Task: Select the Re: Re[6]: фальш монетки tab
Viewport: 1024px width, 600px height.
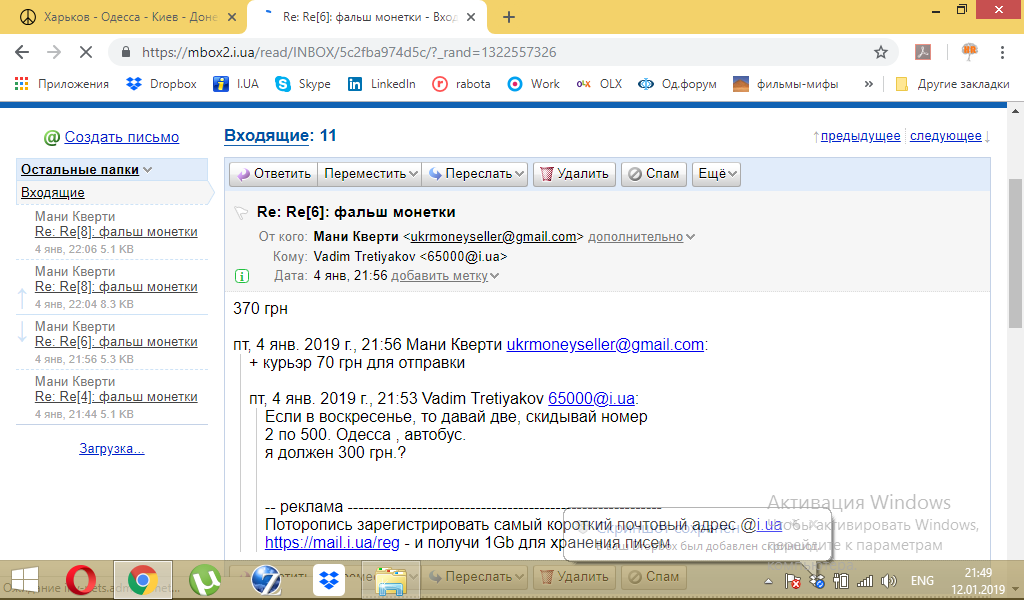Action: (367, 17)
